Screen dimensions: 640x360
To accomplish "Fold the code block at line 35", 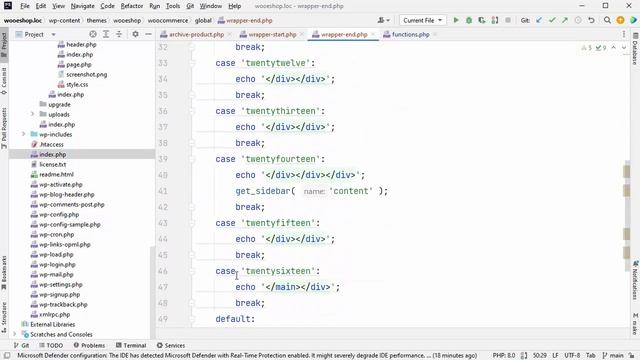I will [x=192, y=95].
